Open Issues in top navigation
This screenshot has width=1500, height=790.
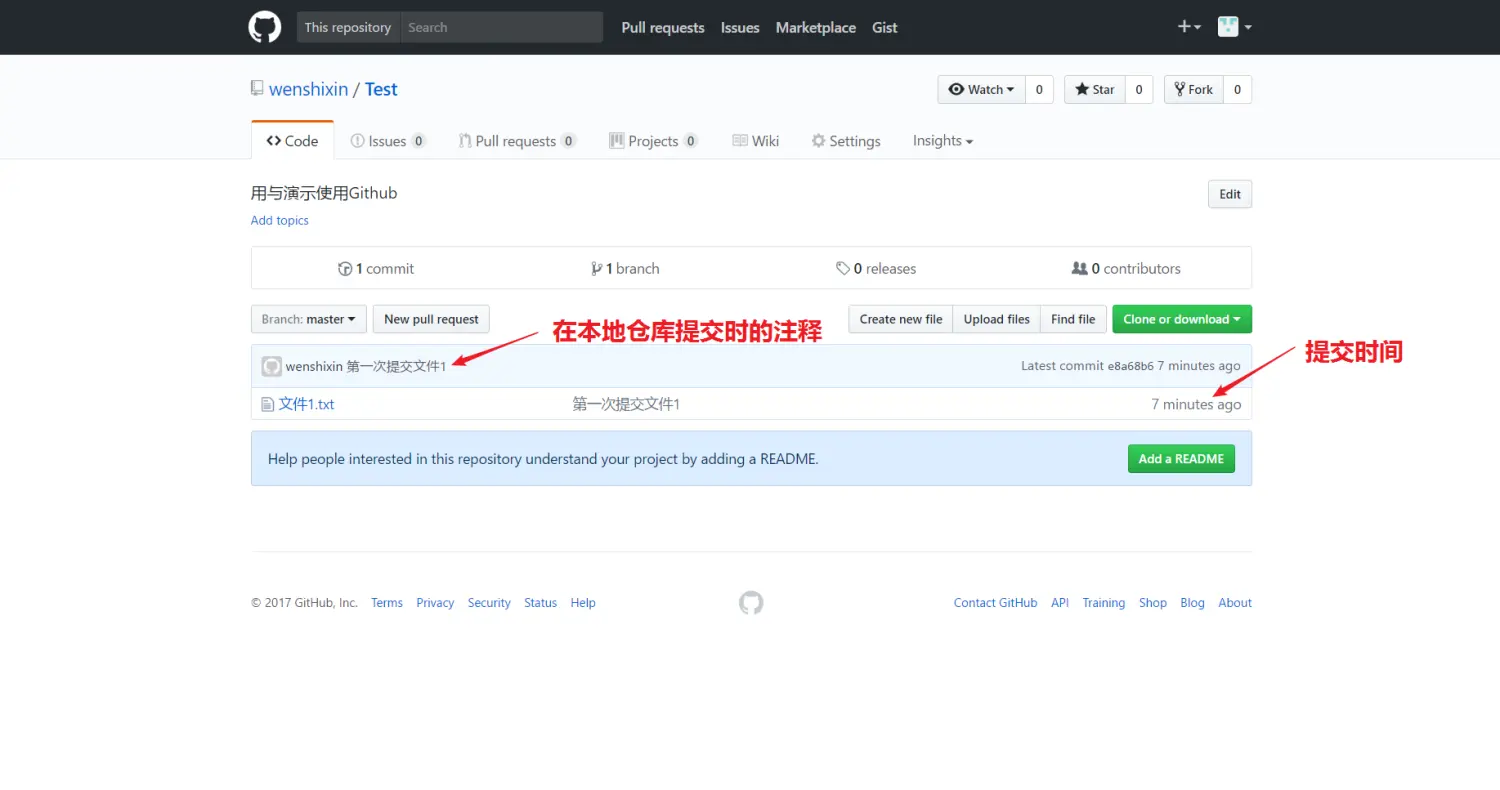coord(740,28)
